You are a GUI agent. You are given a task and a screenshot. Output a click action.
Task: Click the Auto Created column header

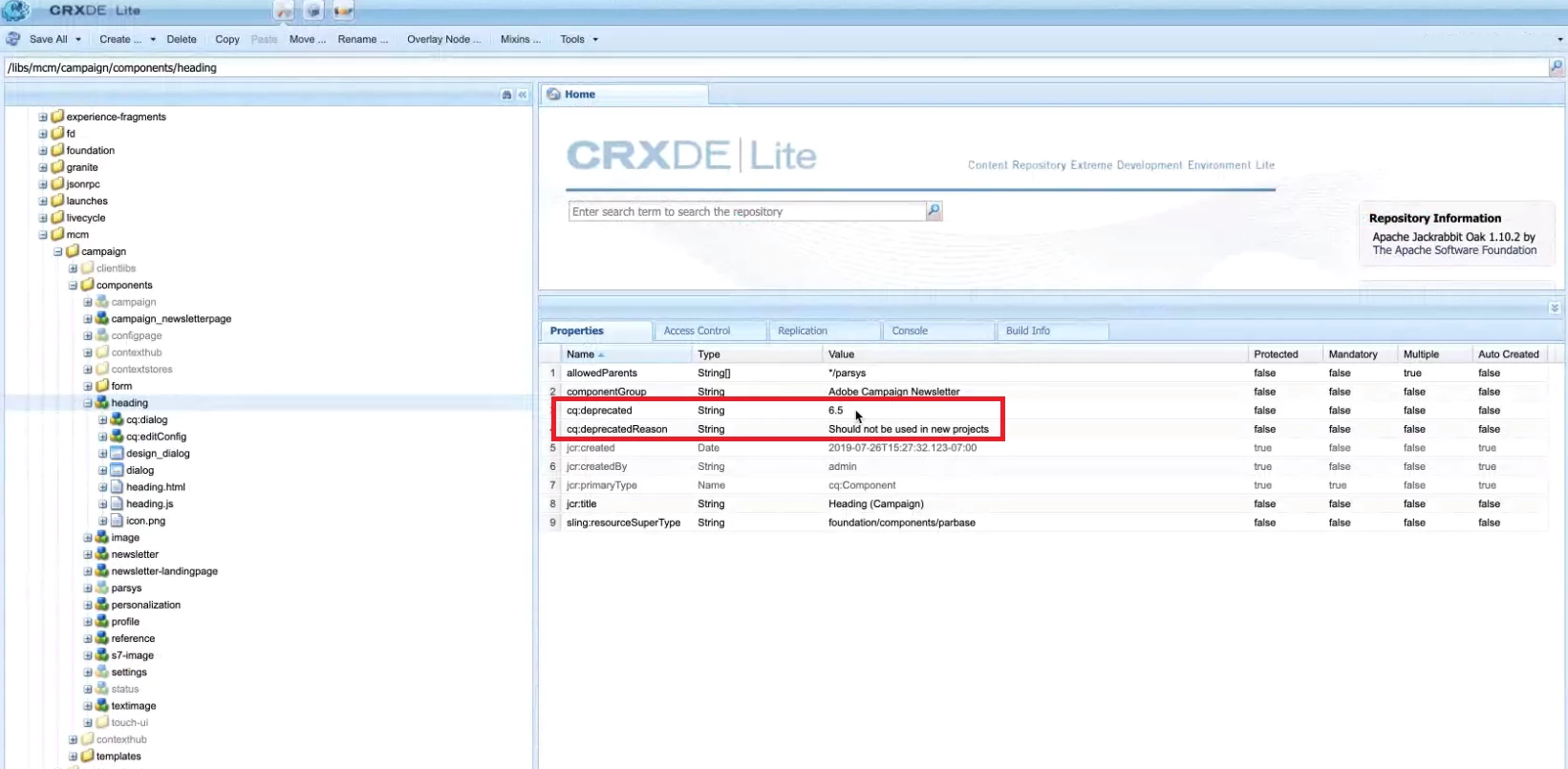pos(1509,354)
